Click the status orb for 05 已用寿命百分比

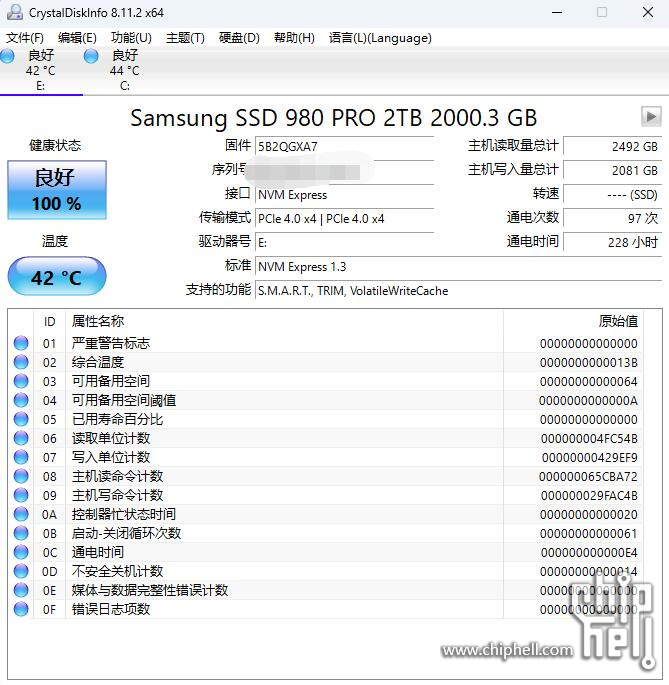click(21, 419)
